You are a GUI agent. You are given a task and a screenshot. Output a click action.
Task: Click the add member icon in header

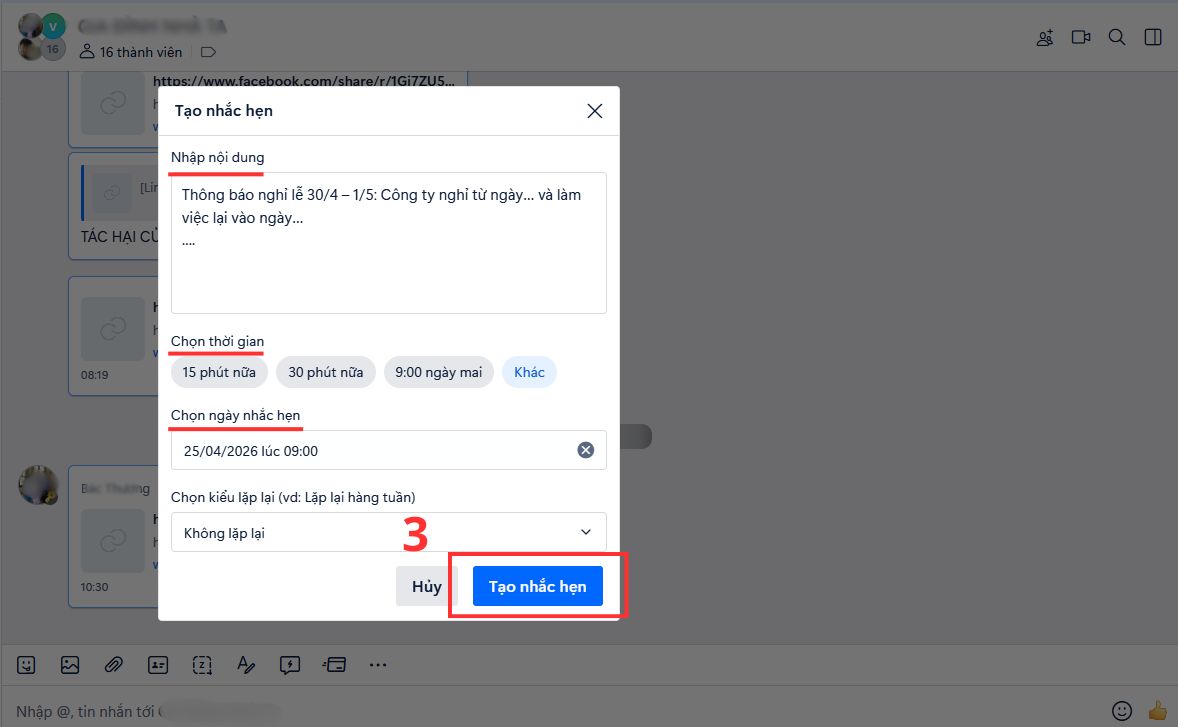(1045, 38)
